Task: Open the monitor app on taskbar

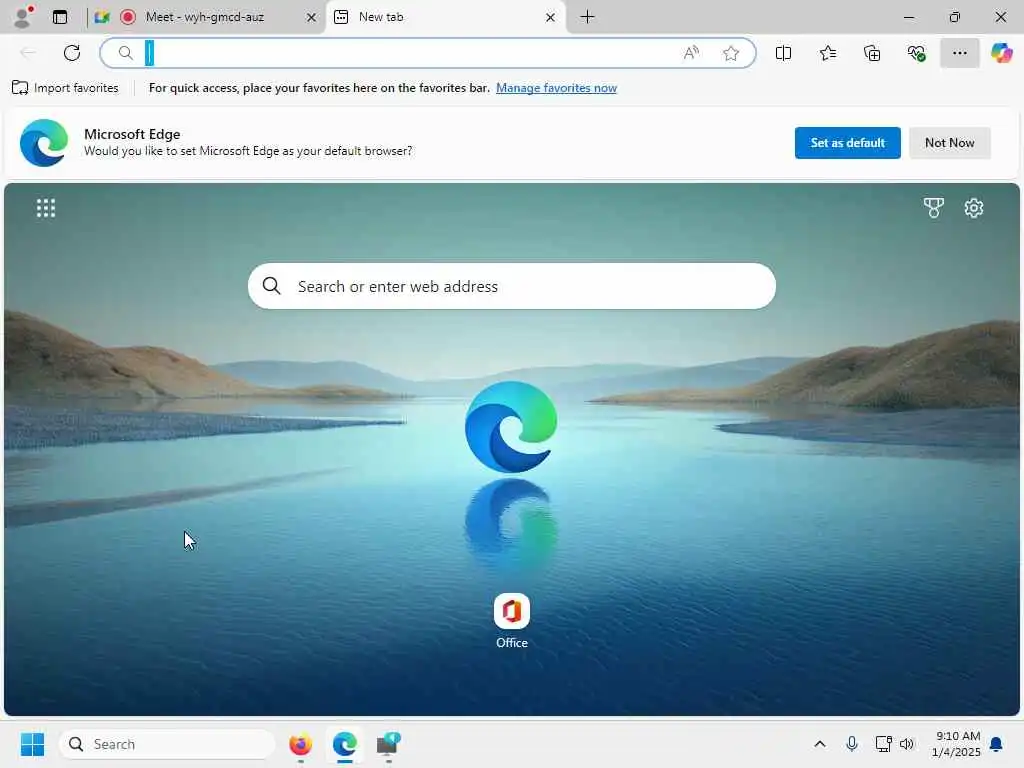Action: click(389, 744)
